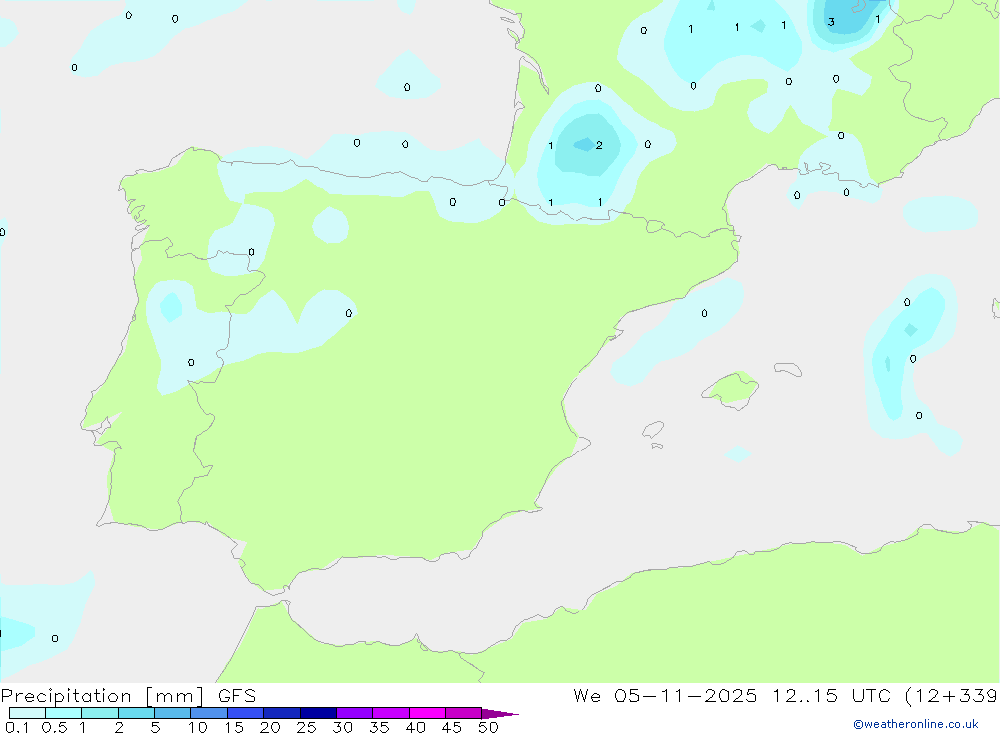Select the legend swatch between 35 and 40
Viewport: 1000px width, 733px height.
point(391,713)
